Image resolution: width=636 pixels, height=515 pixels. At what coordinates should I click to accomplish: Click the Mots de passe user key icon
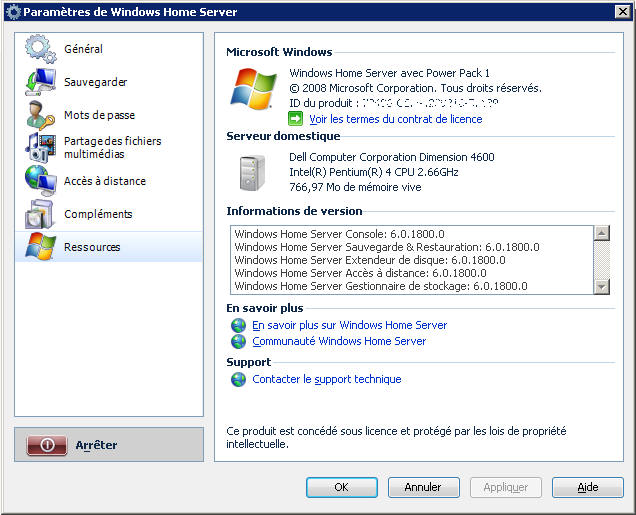[x=41, y=115]
